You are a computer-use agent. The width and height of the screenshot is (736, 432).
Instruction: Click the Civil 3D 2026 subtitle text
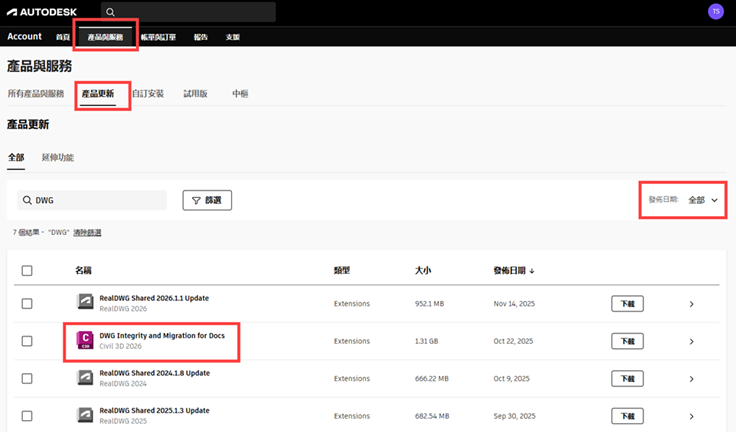coord(120,346)
